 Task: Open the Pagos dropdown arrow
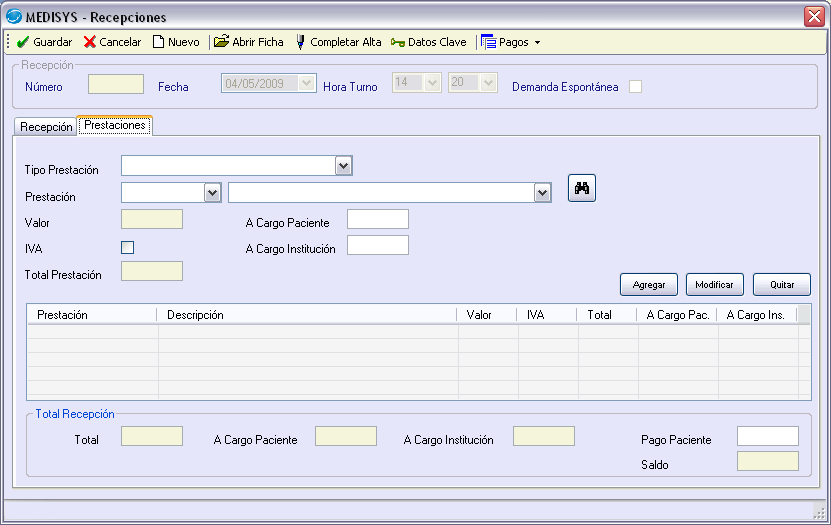pos(537,42)
